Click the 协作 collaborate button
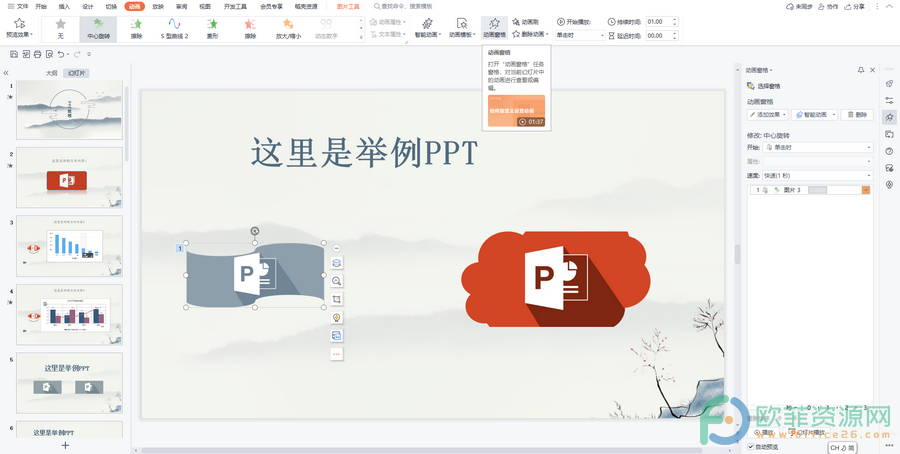This screenshot has width=900, height=454. click(828, 7)
